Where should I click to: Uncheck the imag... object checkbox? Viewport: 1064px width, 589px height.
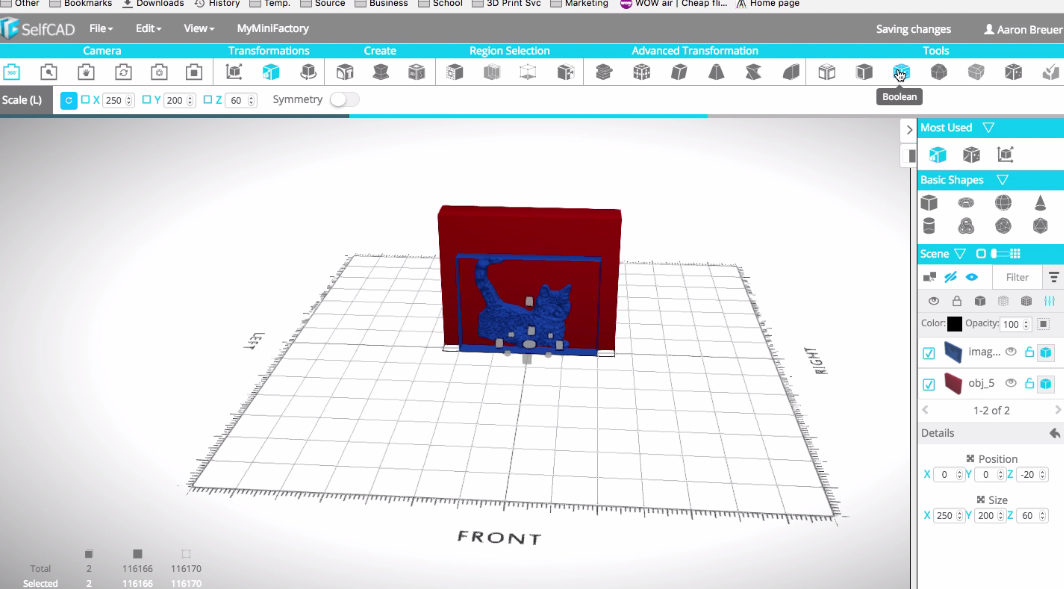[929, 353]
